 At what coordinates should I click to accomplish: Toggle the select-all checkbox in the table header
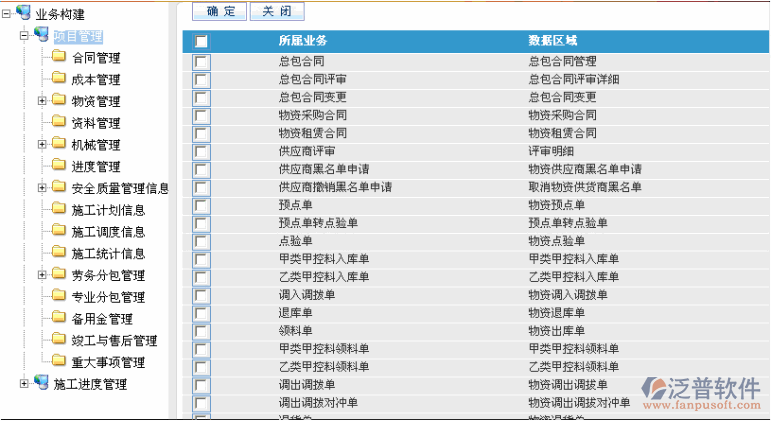pos(201,41)
